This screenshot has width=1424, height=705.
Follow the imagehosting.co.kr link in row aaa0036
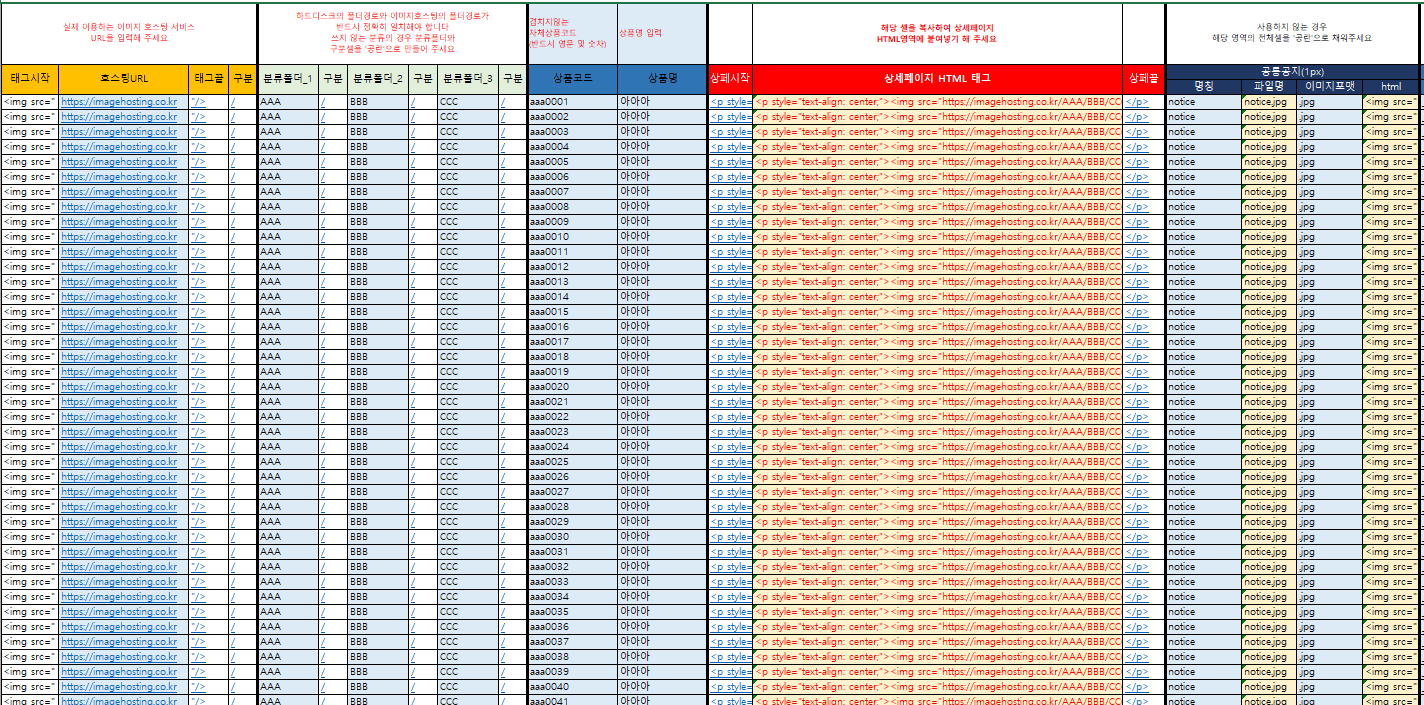coord(119,627)
